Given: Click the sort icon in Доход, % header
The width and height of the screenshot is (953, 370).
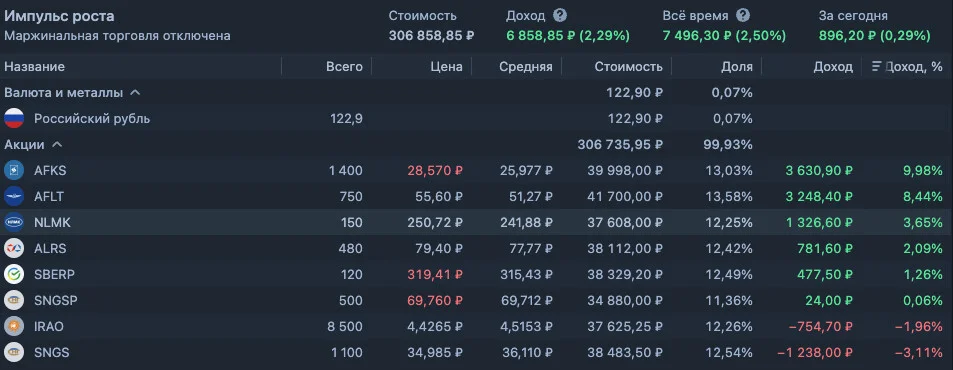Looking at the screenshot, I should 877,67.
